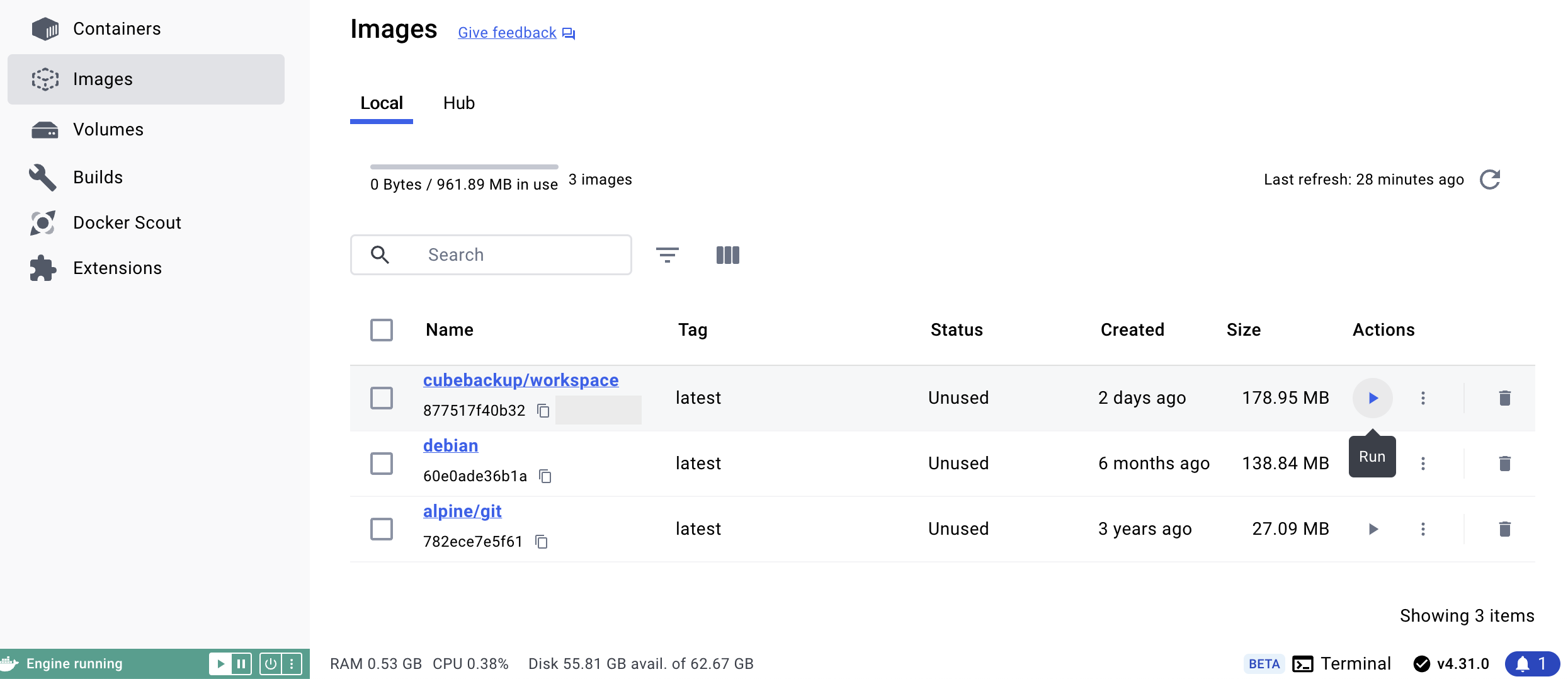1568x679 pixels.
Task: Select the alpine/git image checkbox
Action: tap(382, 529)
